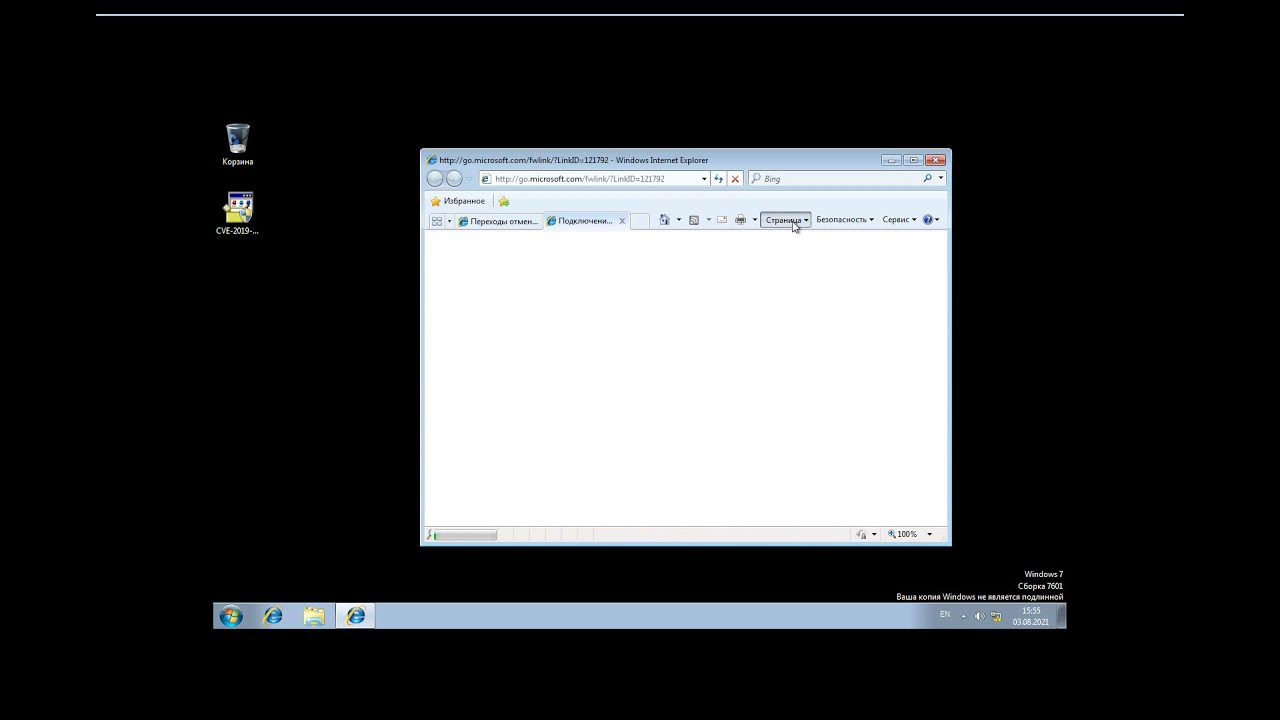Click the address bar URL field

click(x=597, y=179)
